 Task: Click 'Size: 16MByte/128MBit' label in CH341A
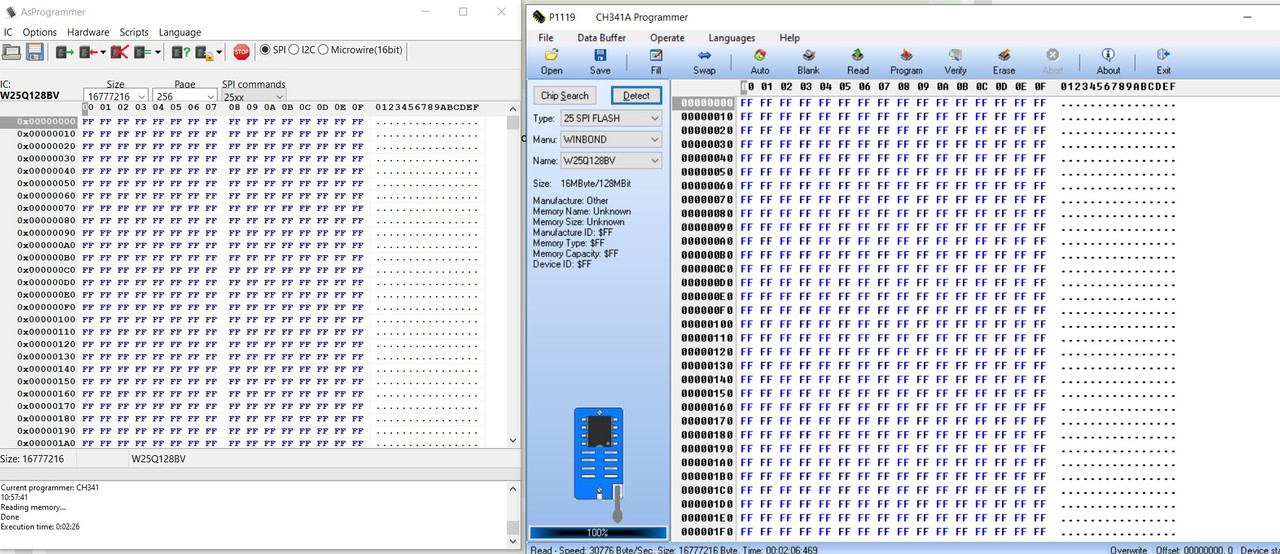(582, 183)
